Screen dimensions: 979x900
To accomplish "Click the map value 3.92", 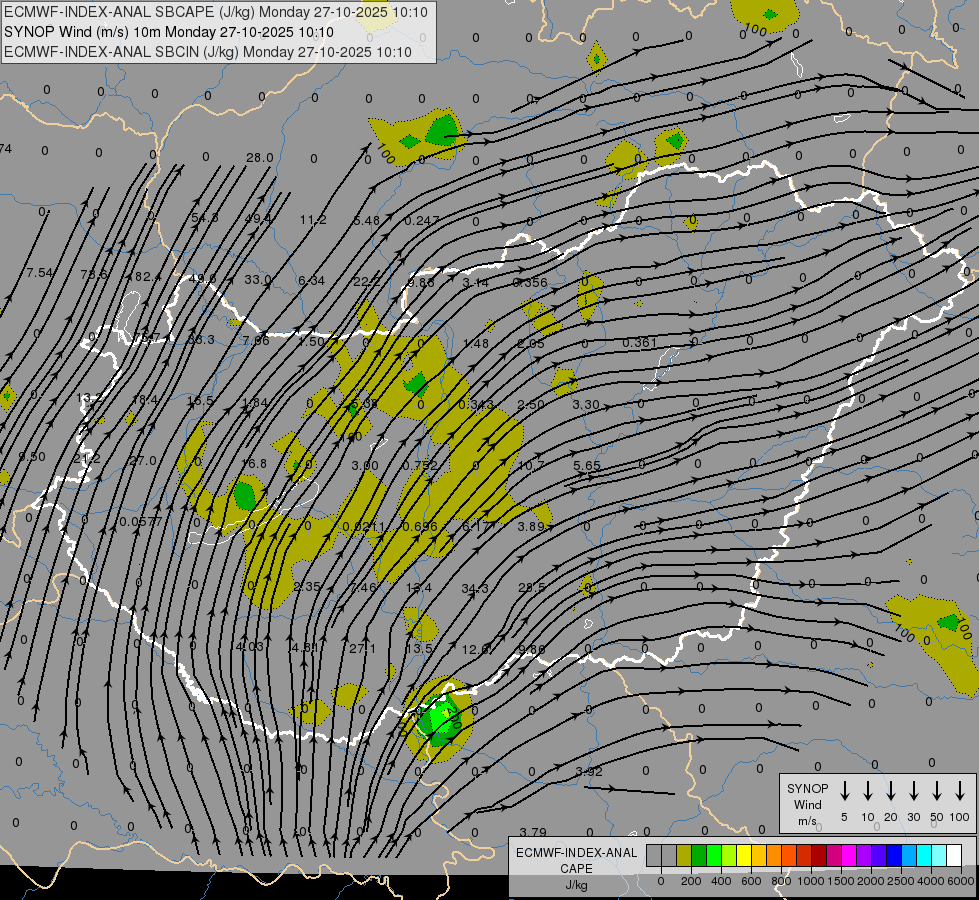I will click(x=589, y=771).
